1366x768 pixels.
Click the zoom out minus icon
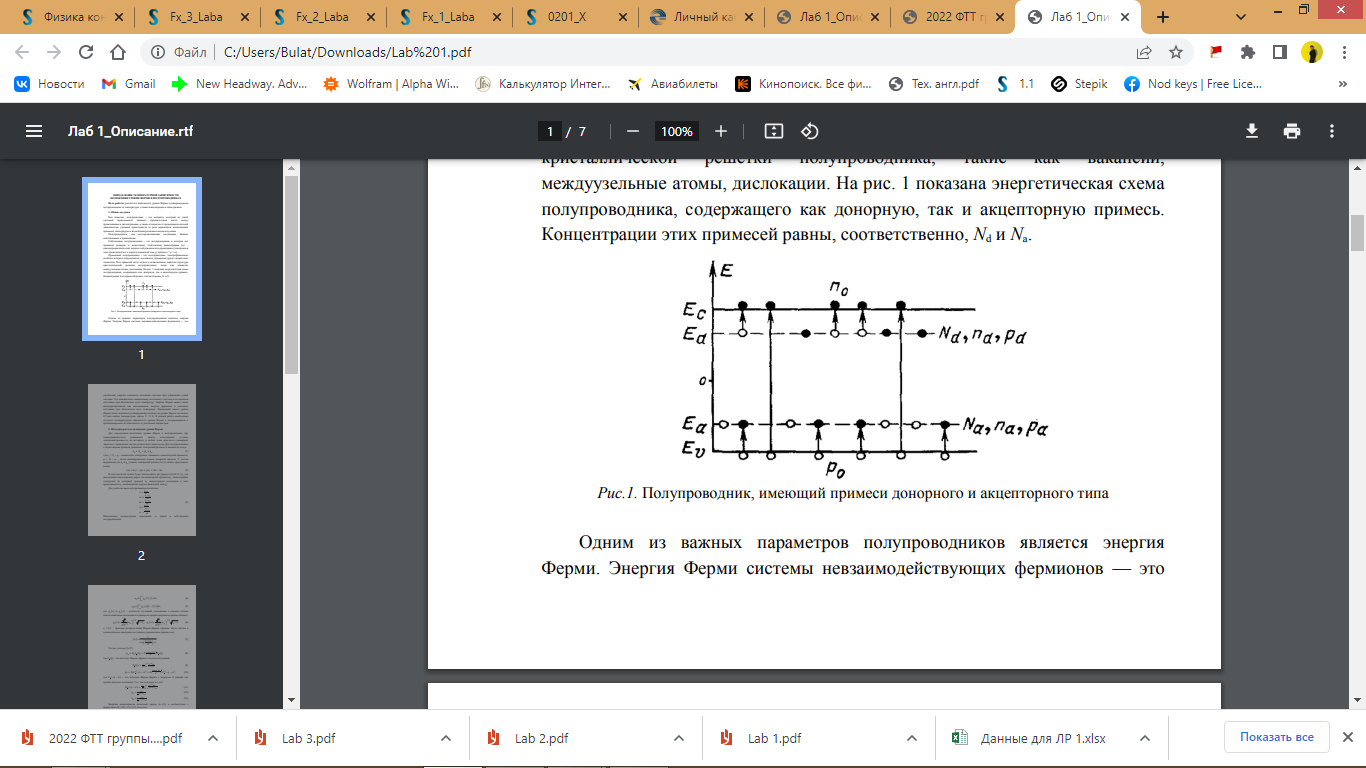[632, 131]
